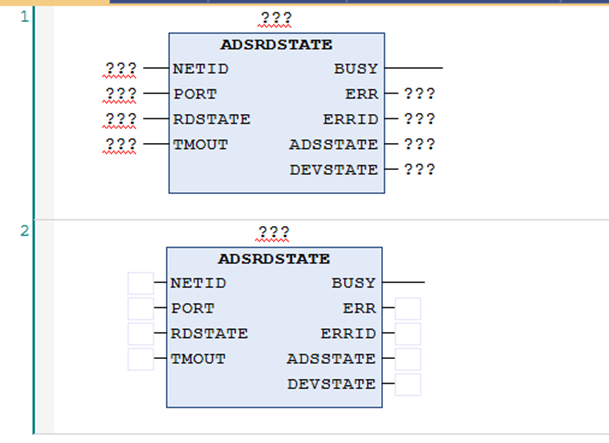This screenshot has width=609, height=443.
Task: Click the ??? instance name above network 1 block
Action: 274,18
